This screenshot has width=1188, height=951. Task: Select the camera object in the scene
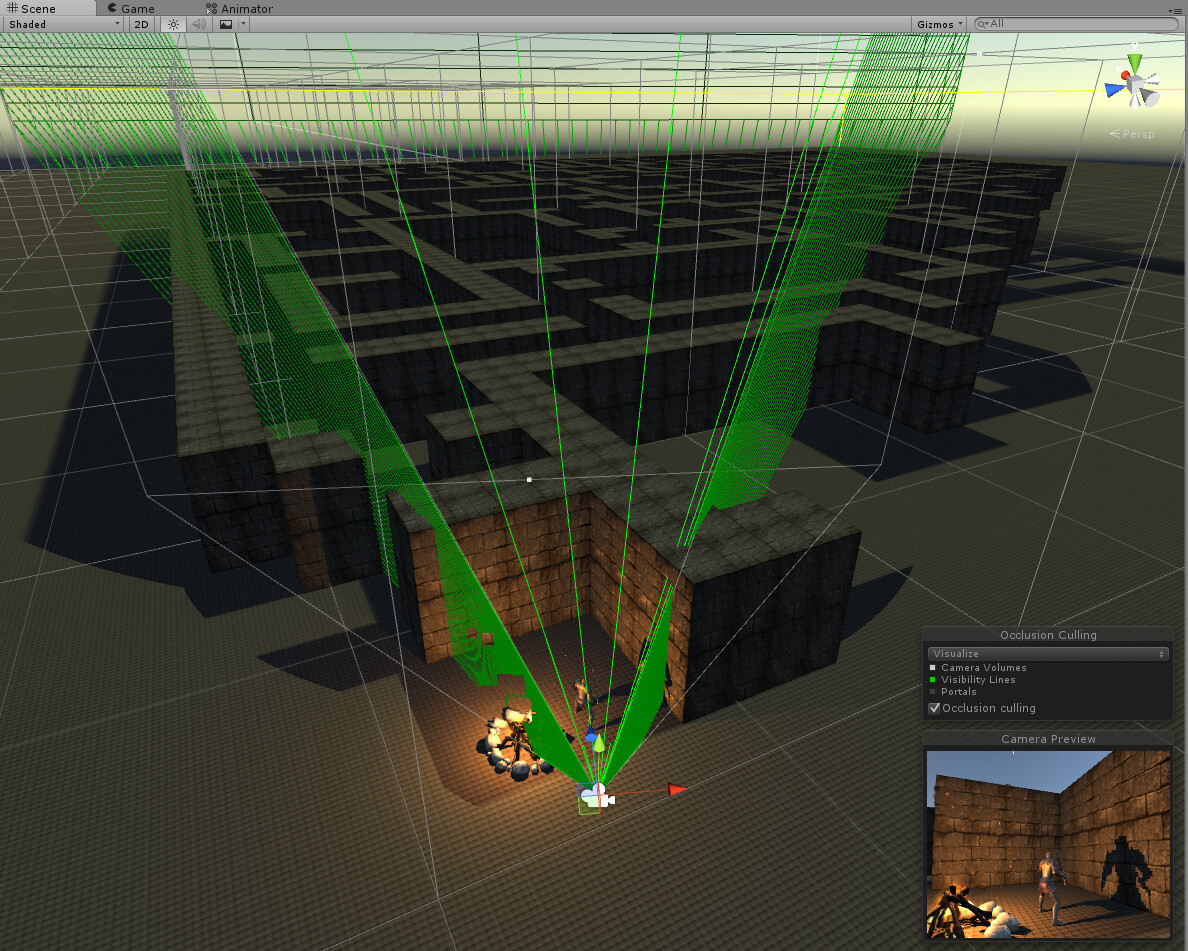point(595,795)
